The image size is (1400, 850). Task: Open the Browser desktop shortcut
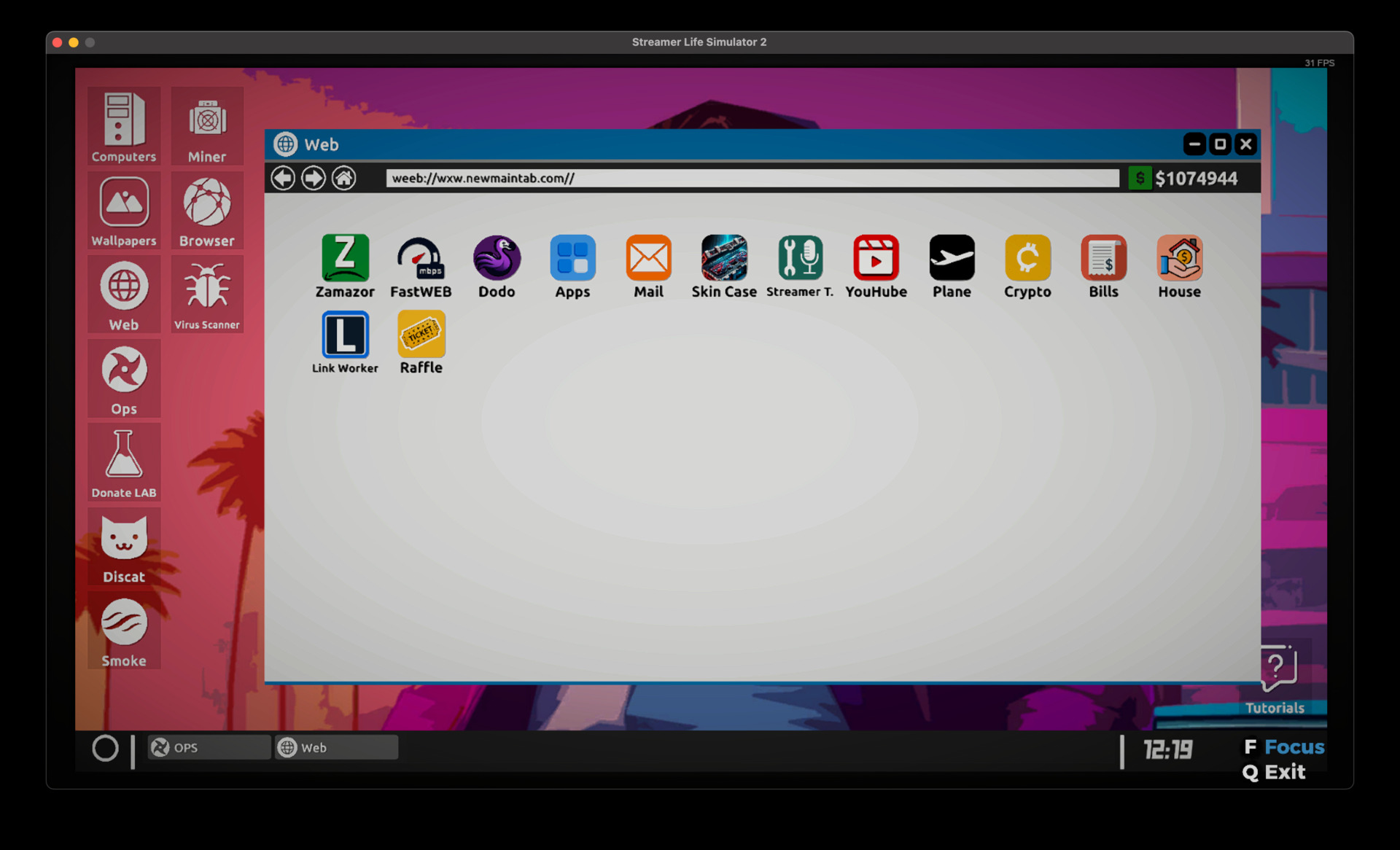207,211
